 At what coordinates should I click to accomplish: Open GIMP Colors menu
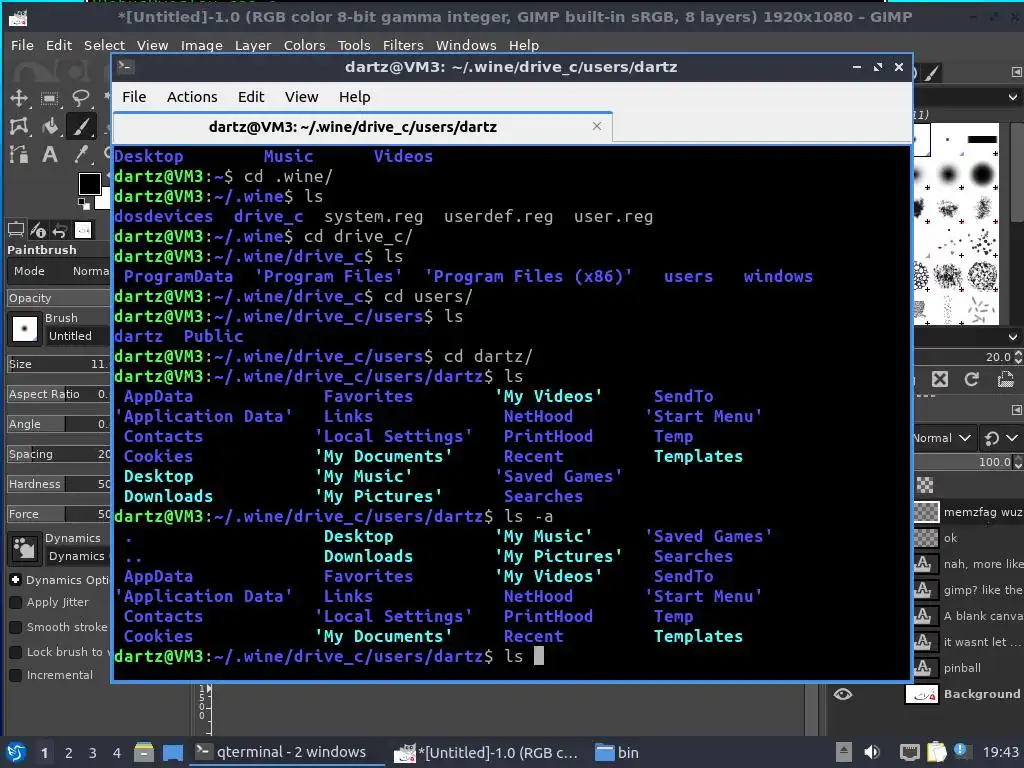click(304, 45)
